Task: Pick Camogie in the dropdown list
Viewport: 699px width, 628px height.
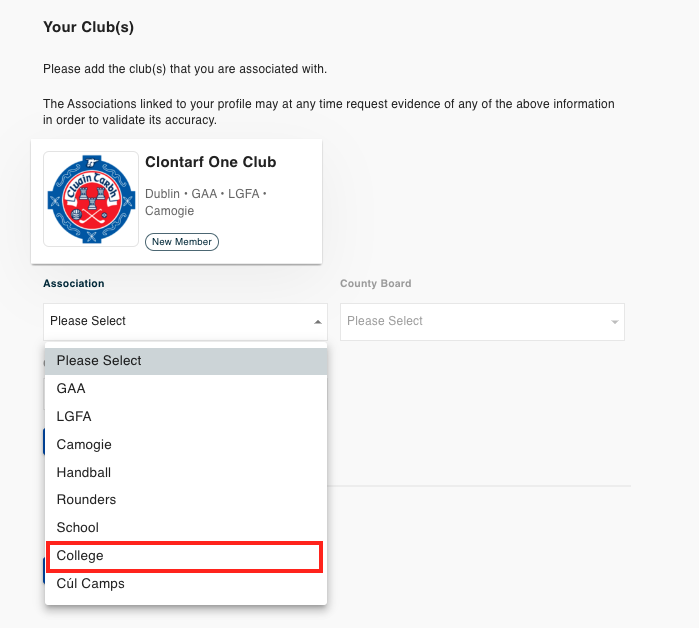Action: [186, 444]
